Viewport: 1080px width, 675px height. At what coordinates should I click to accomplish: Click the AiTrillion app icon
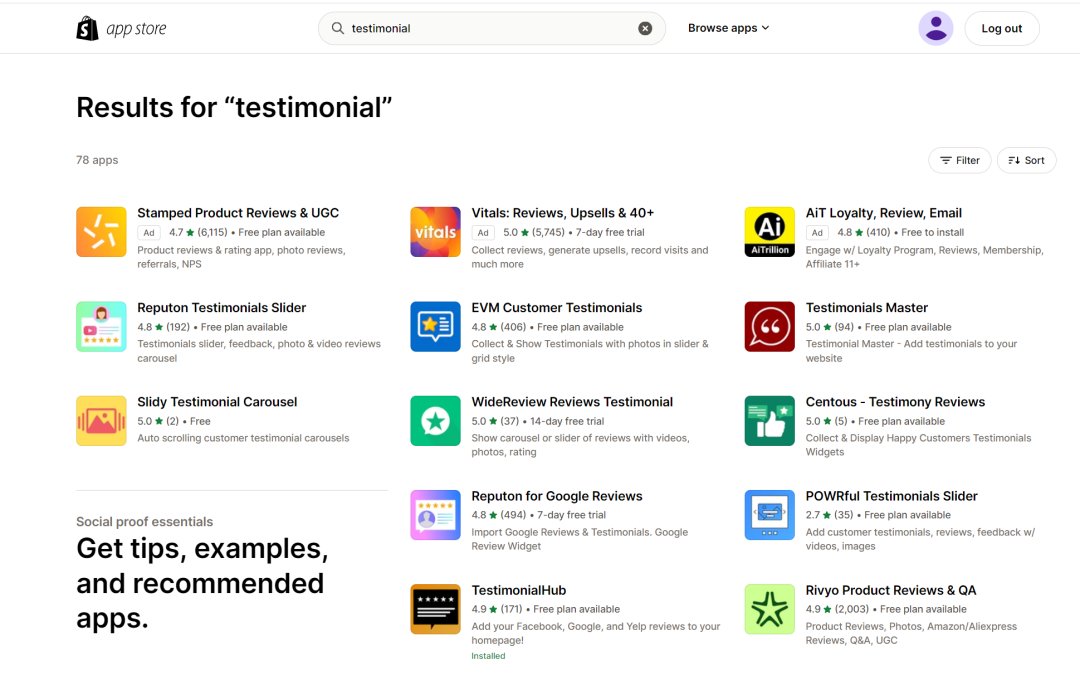769,232
